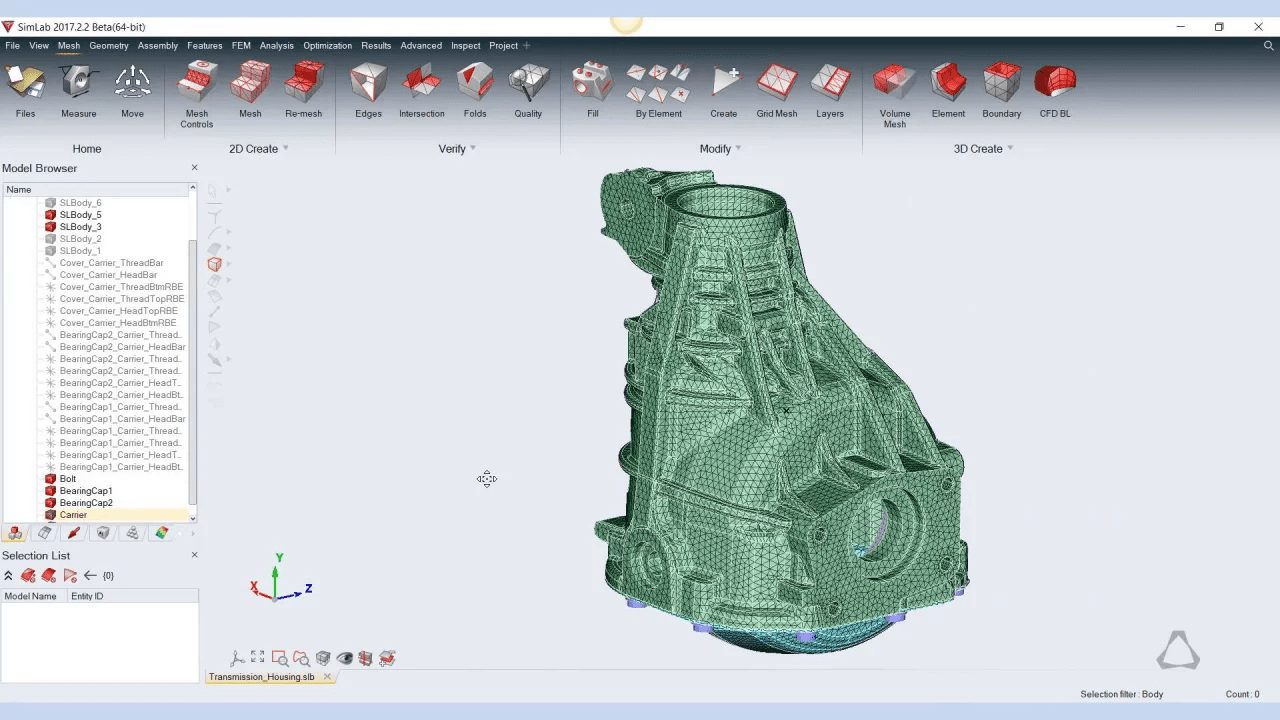1280x720 pixels.
Task: Click the Intersection verify icon
Action: 421,92
